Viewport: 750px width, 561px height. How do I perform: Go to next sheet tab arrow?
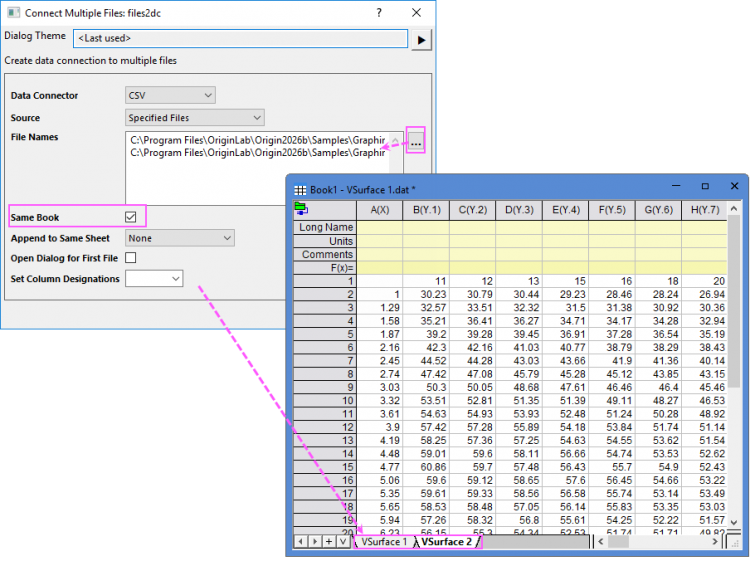(315, 541)
